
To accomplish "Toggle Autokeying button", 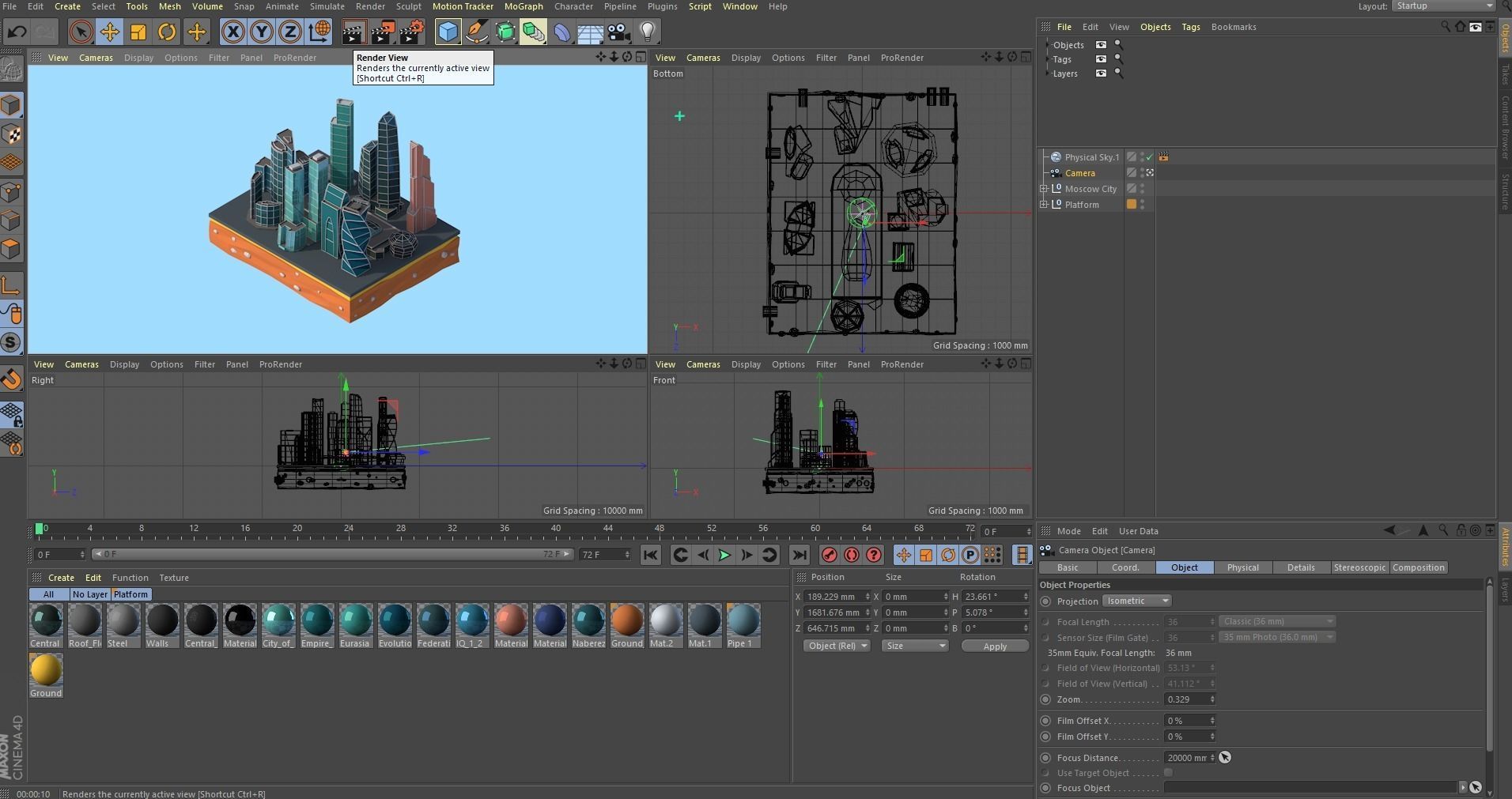I will pos(851,555).
